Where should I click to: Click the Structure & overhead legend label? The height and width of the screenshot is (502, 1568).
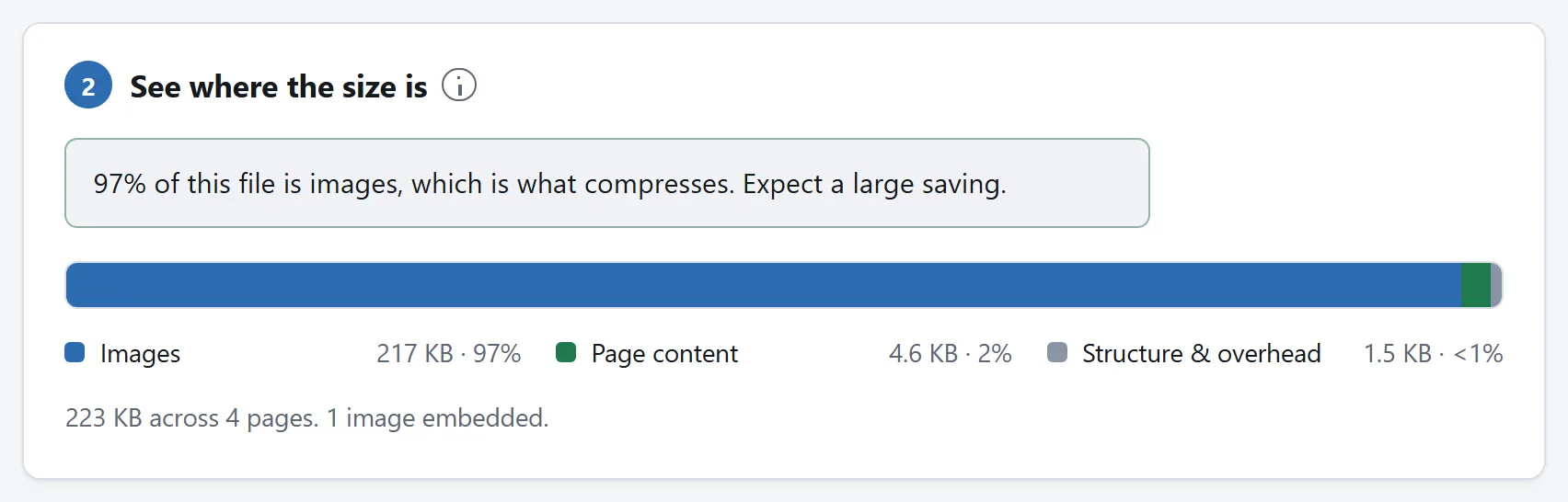pos(1201,354)
